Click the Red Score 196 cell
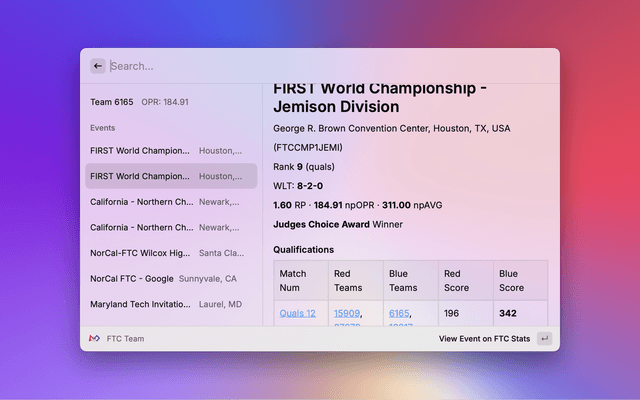Viewport: 640px width, 400px height. pos(455,313)
